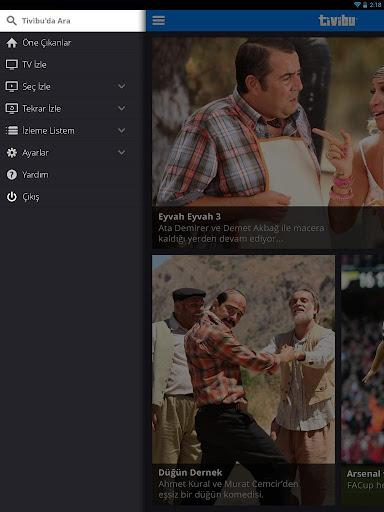Click the tivibu logo in header
The width and height of the screenshot is (384, 512).
[338, 21]
